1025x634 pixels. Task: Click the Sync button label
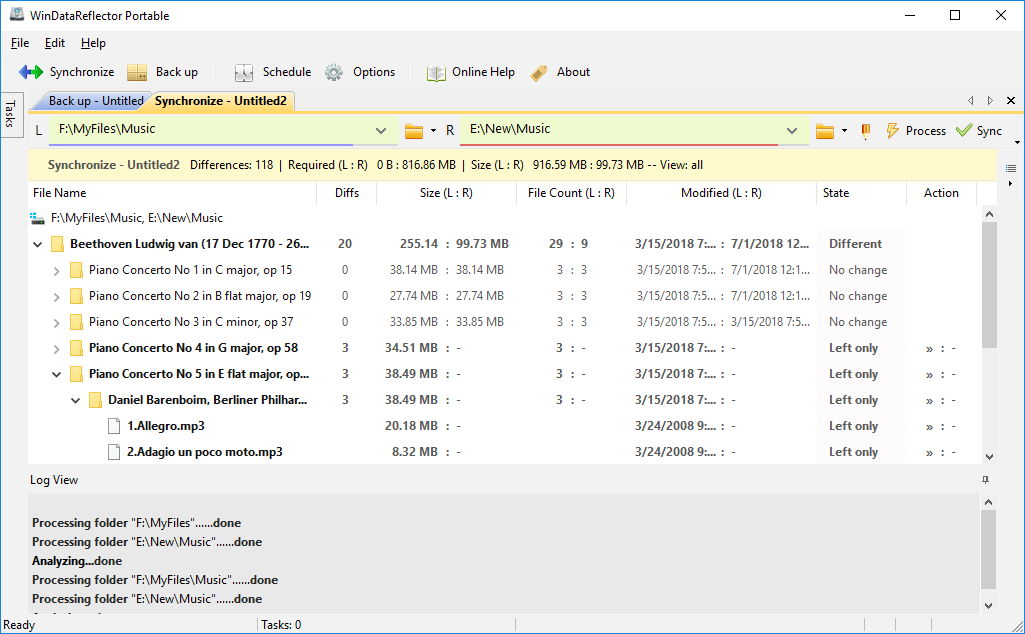[x=989, y=131]
